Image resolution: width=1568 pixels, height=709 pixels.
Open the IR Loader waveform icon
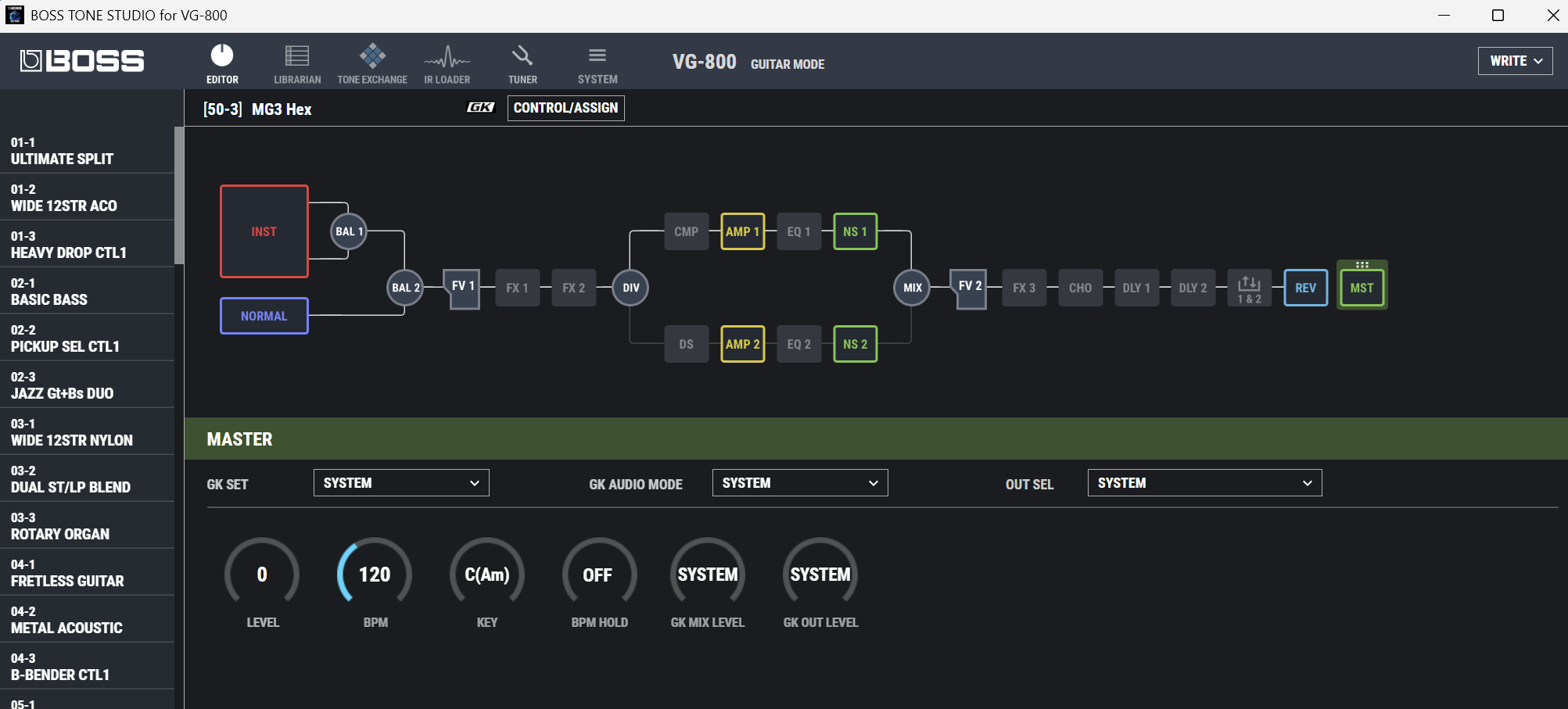coord(447,63)
